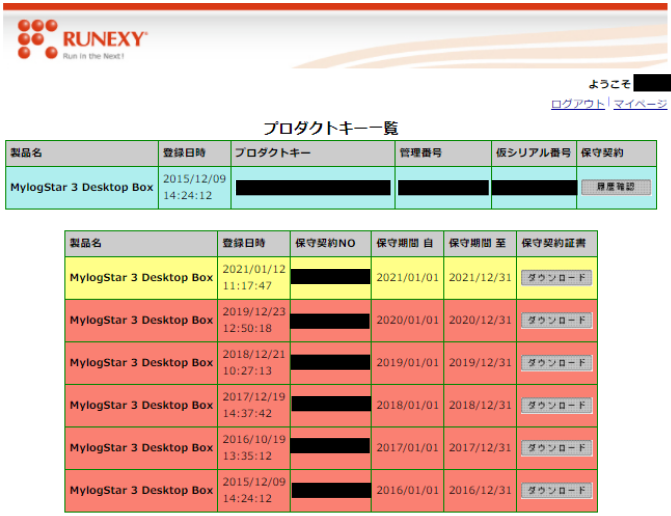This screenshot has width=671, height=516.
Task: Click the プロダクトキー column header
Action: [x=313, y=153]
